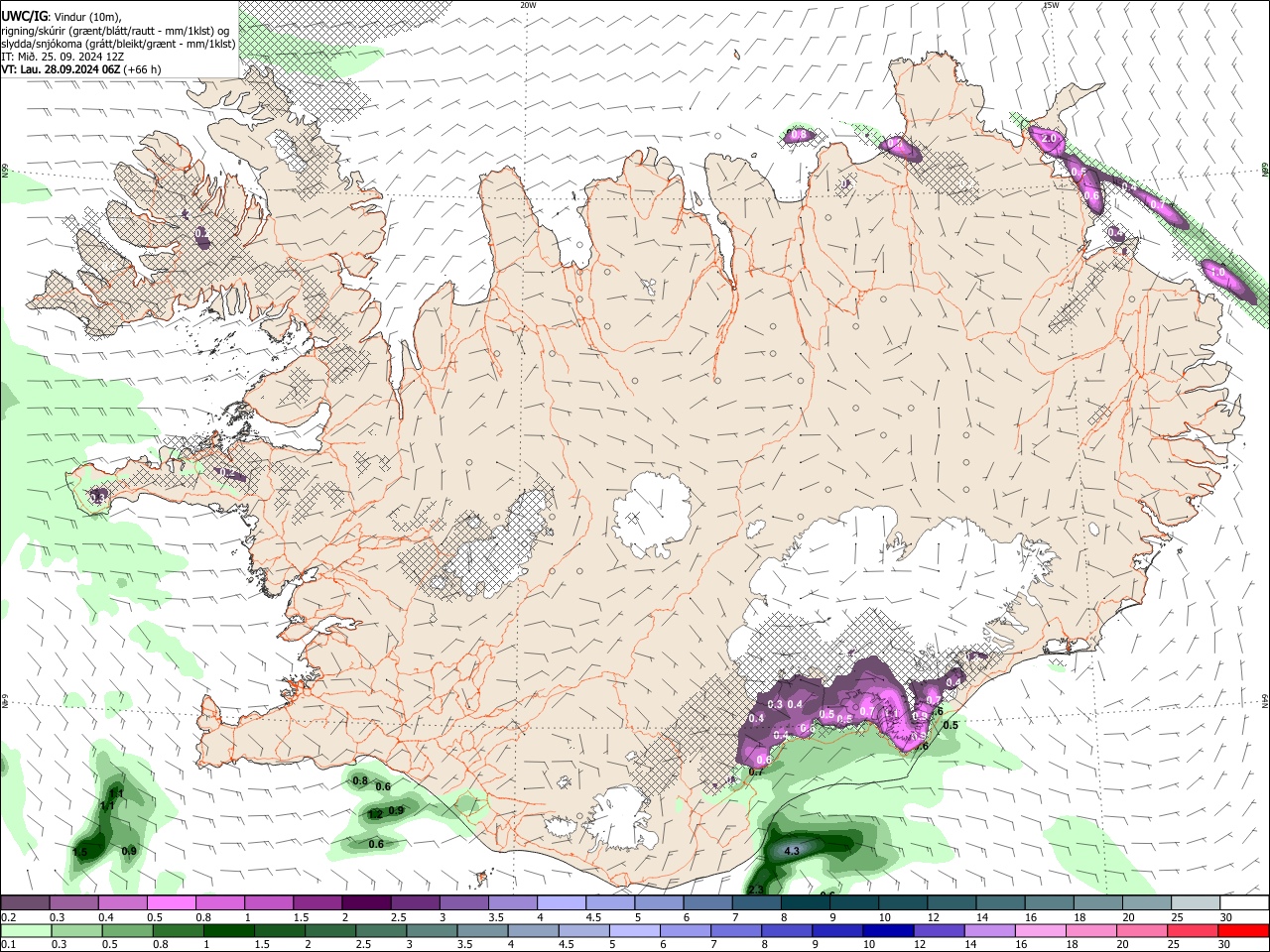Select the snow-scale swatch starting at 3
Screen dimensions: 1270x952
click(x=464, y=903)
